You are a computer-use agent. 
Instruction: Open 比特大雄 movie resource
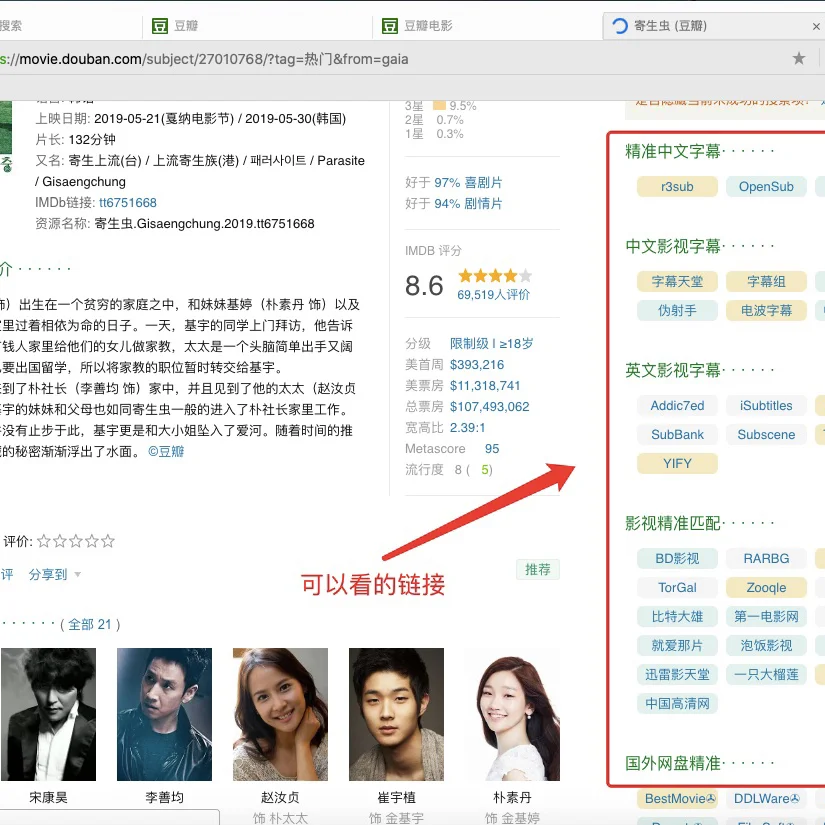pos(677,616)
